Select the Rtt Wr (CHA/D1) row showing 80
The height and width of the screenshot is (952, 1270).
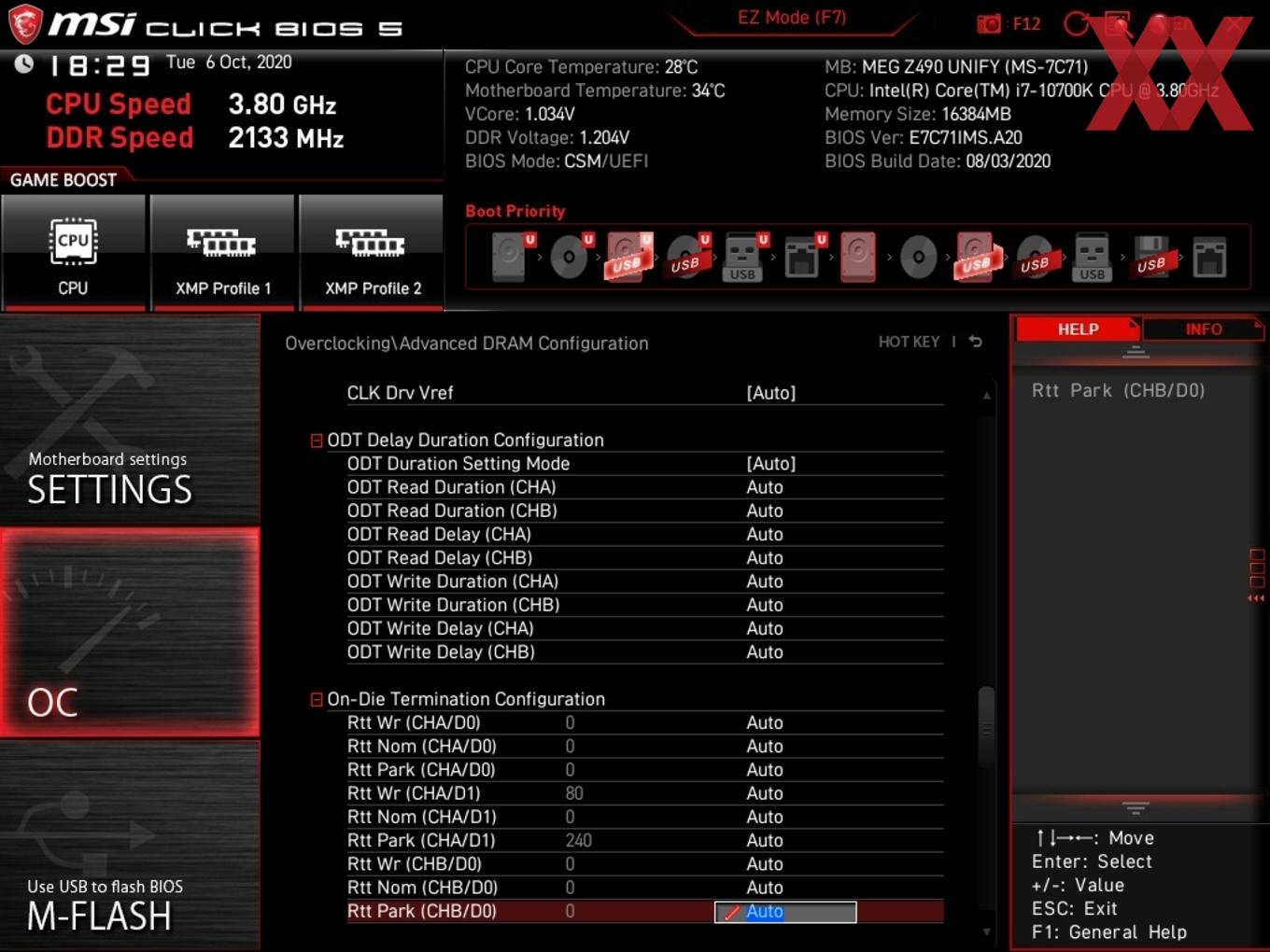point(644,793)
